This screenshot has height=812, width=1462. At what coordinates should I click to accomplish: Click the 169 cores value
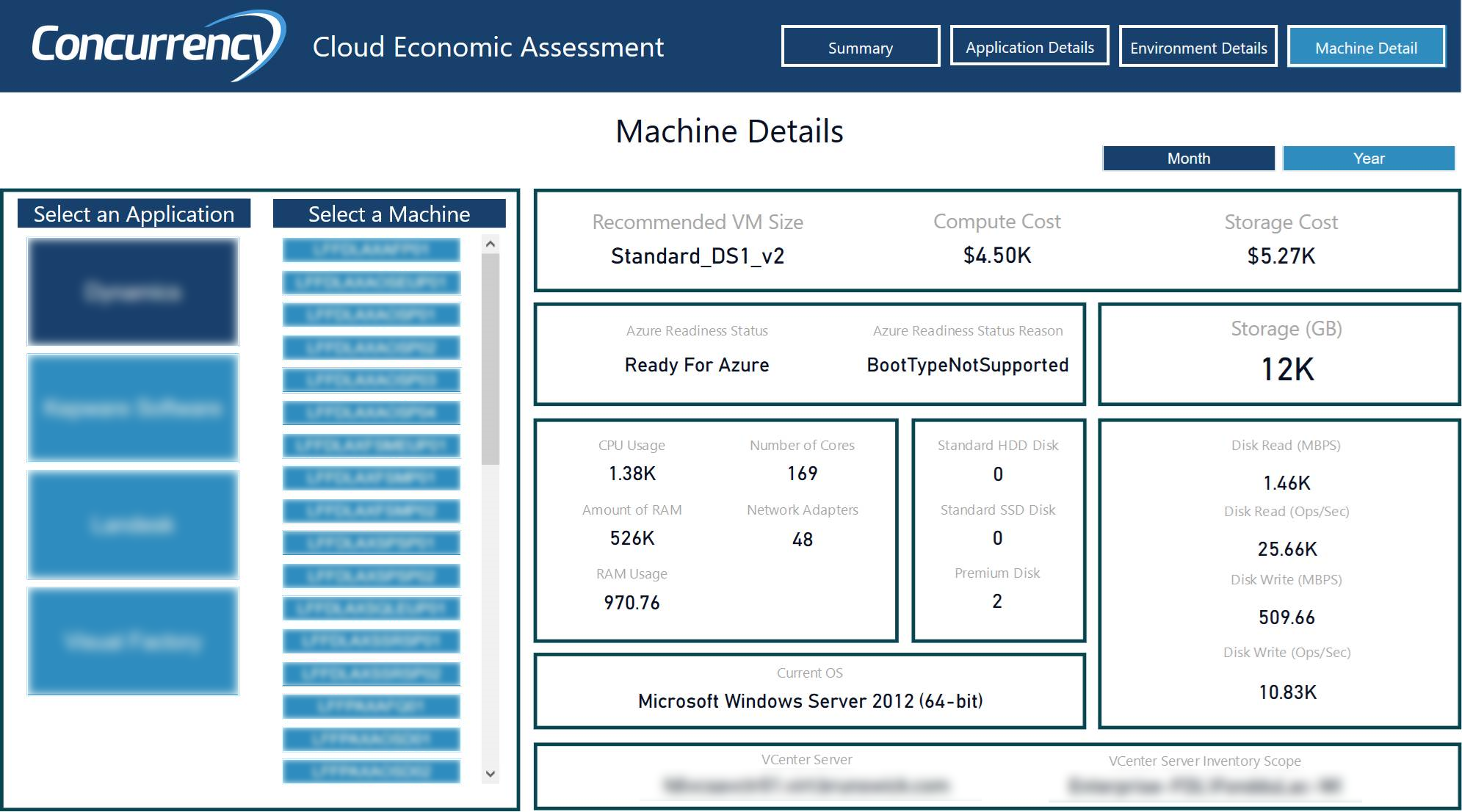tap(803, 474)
